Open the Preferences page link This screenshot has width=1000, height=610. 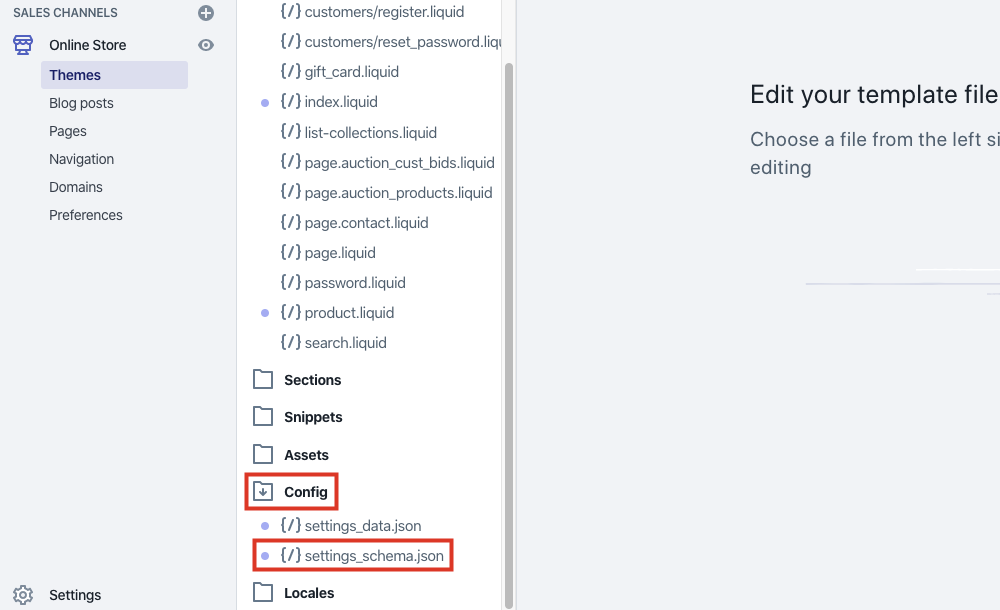85,214
